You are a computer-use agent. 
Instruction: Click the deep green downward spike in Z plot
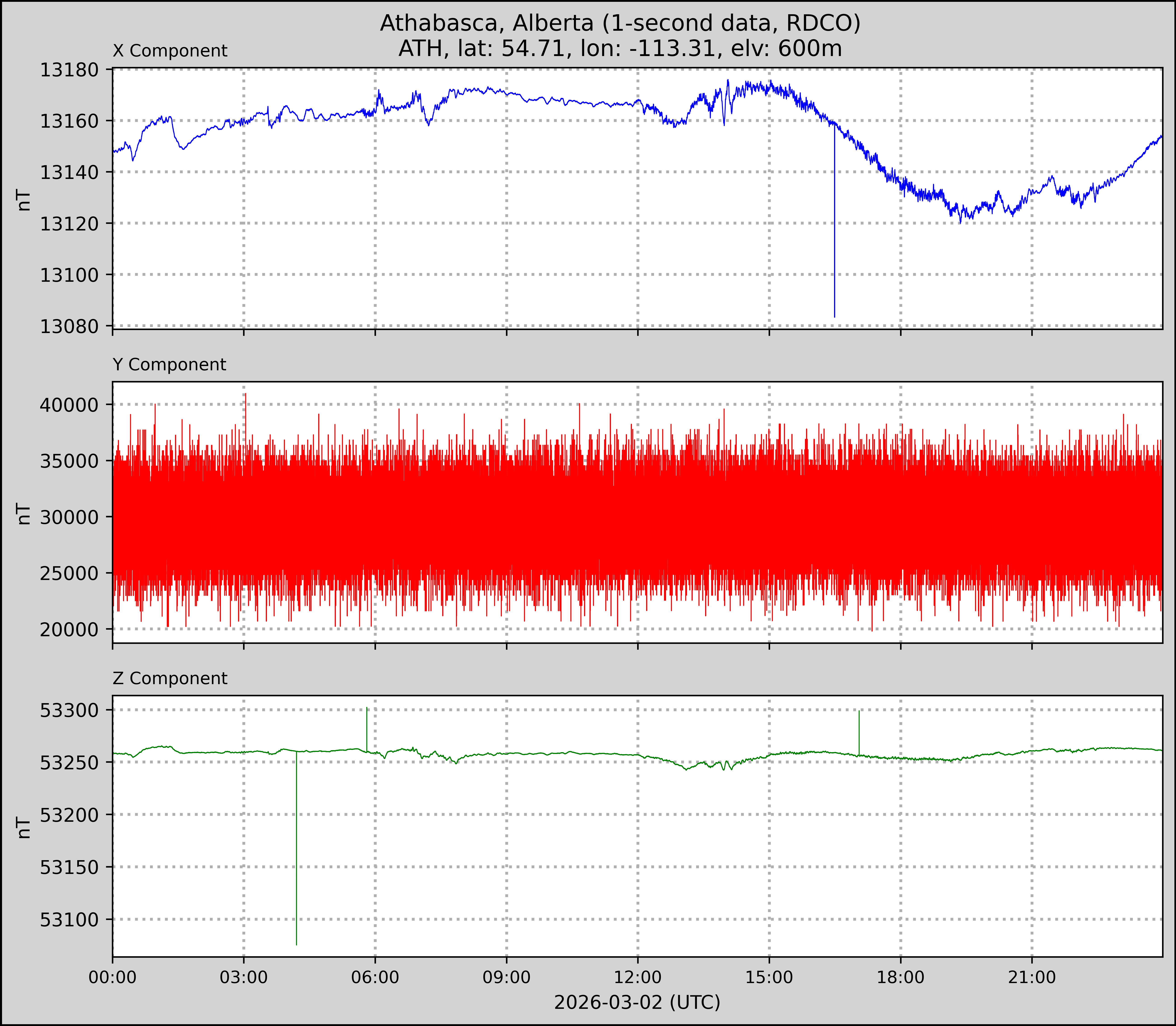click(x=297, y=859)
